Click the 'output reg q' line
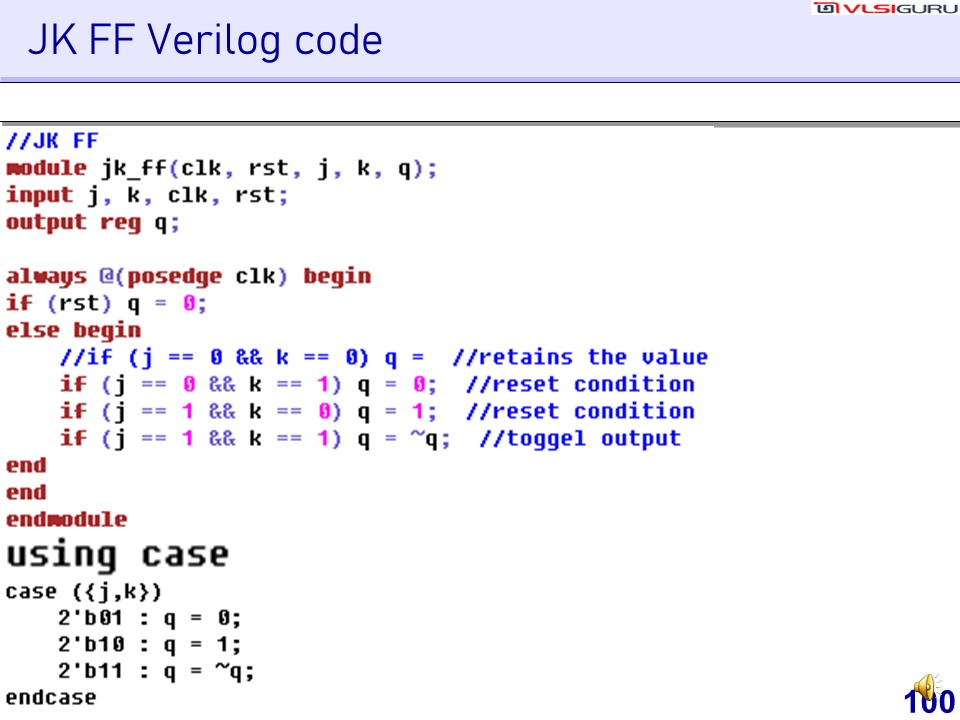Image resolution: width=960 pixels, height=720 pixels. [x=93, y=222]
